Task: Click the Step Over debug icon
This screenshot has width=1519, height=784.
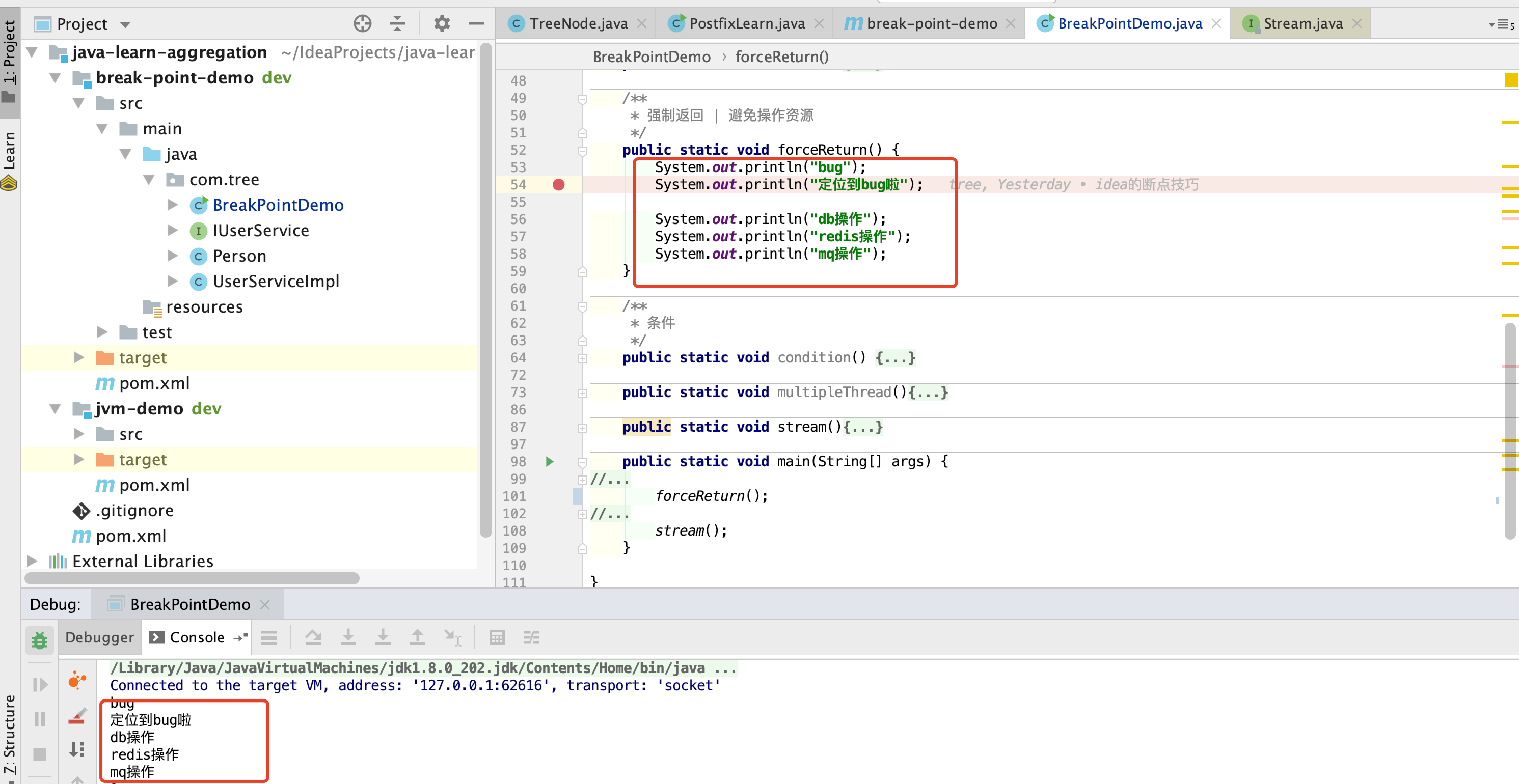Action: [313, 637]
